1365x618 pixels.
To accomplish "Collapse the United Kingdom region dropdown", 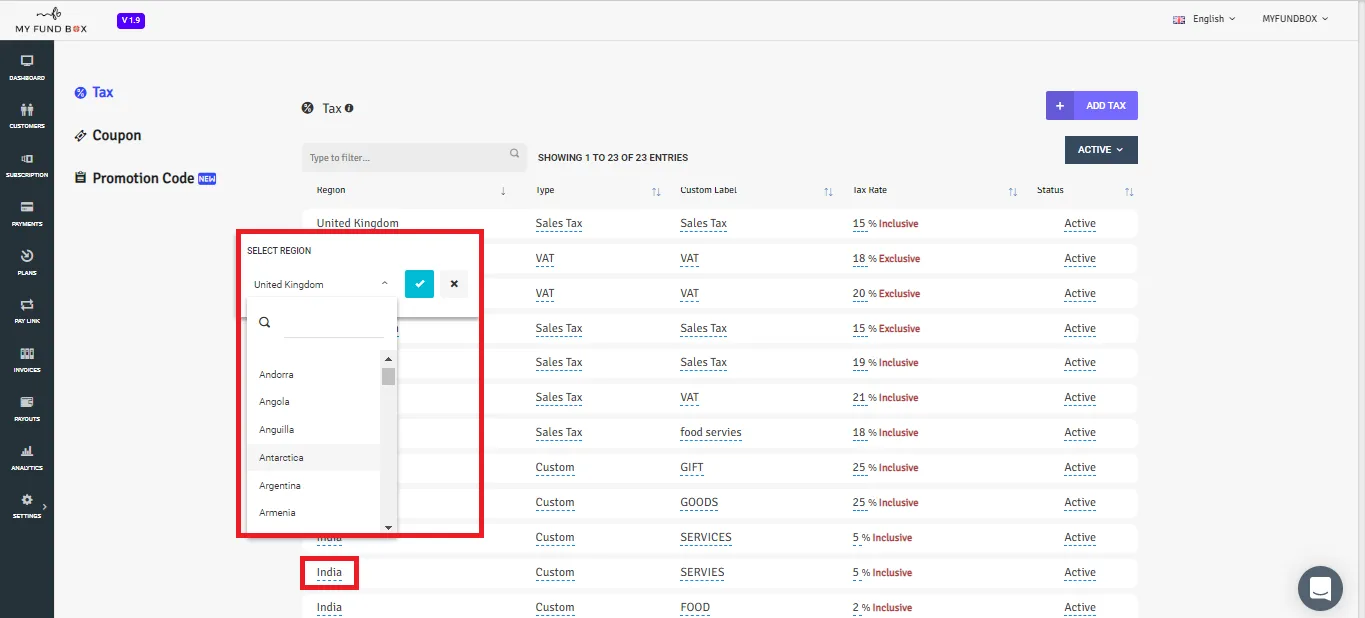I will (x=321, y=284).
